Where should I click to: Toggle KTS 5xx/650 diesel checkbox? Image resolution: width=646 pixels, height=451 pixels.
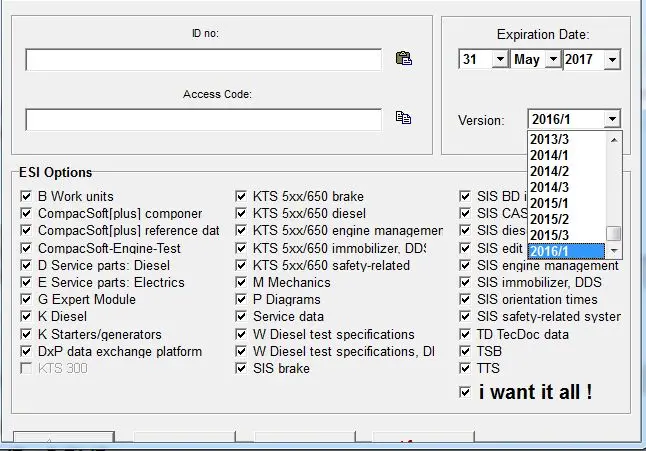[x=241, y=213]
